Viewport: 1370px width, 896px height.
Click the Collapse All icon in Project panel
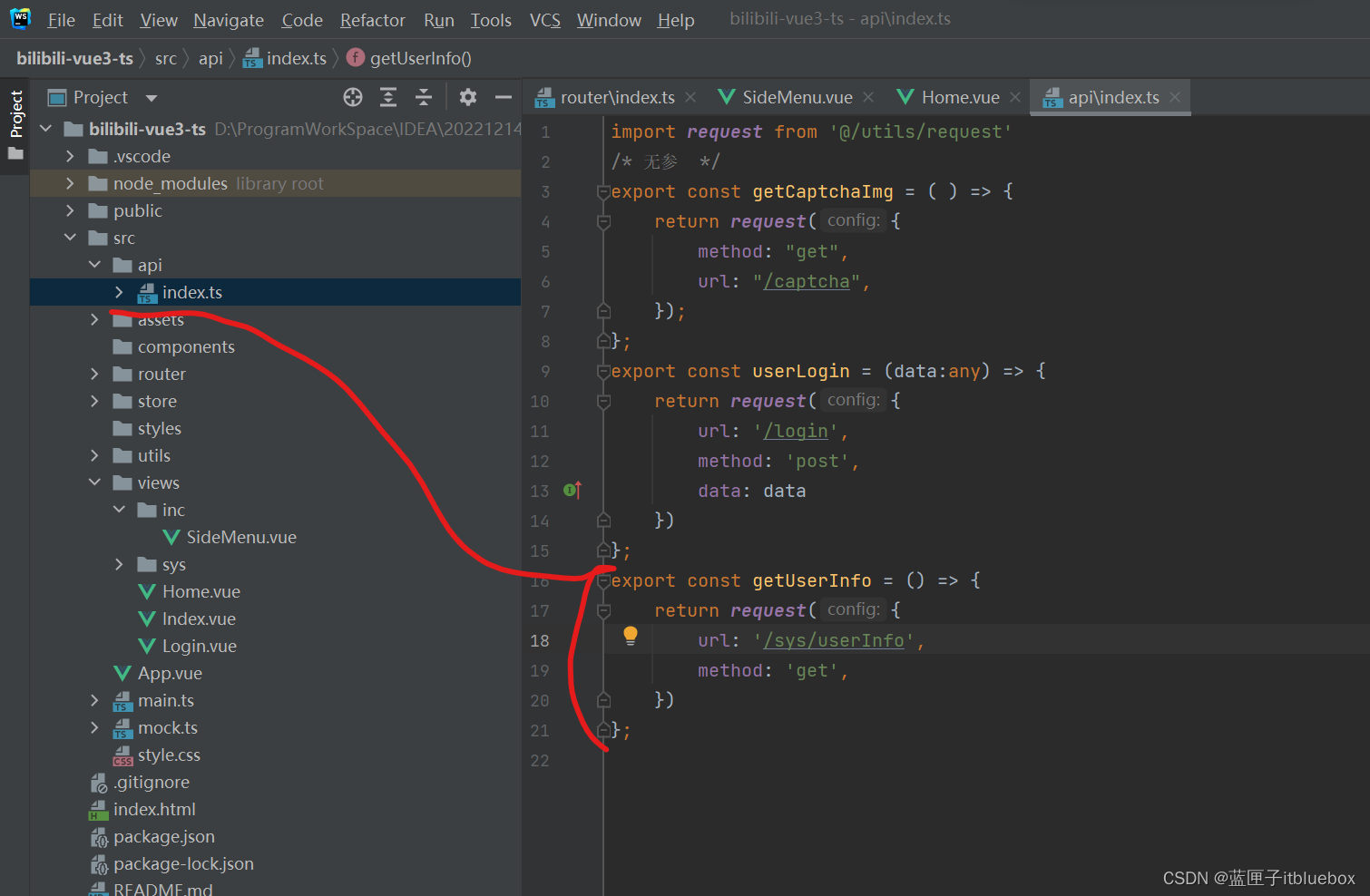[424, 97]
